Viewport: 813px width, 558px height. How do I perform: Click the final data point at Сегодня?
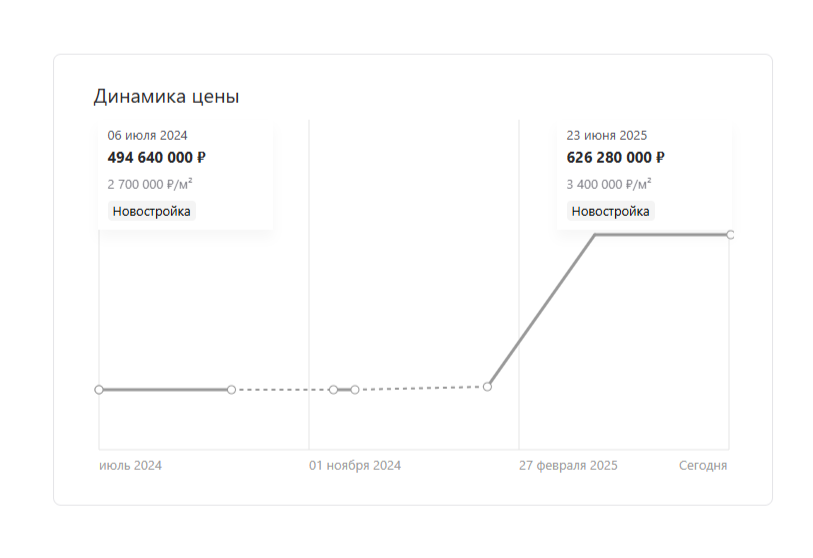[x=731, y=235]
